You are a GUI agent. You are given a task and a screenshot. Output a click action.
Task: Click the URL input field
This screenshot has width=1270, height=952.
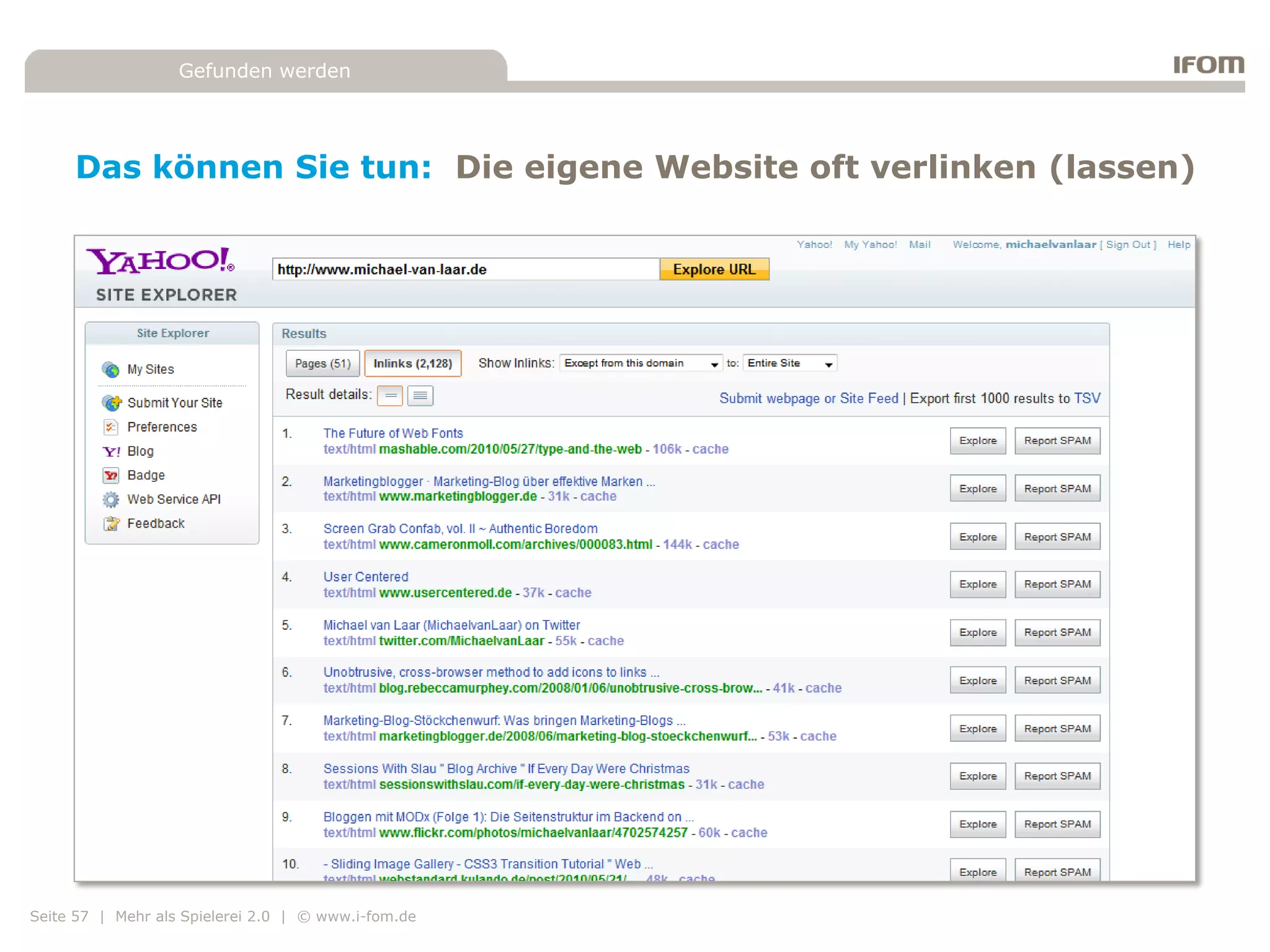click(466, 270)
